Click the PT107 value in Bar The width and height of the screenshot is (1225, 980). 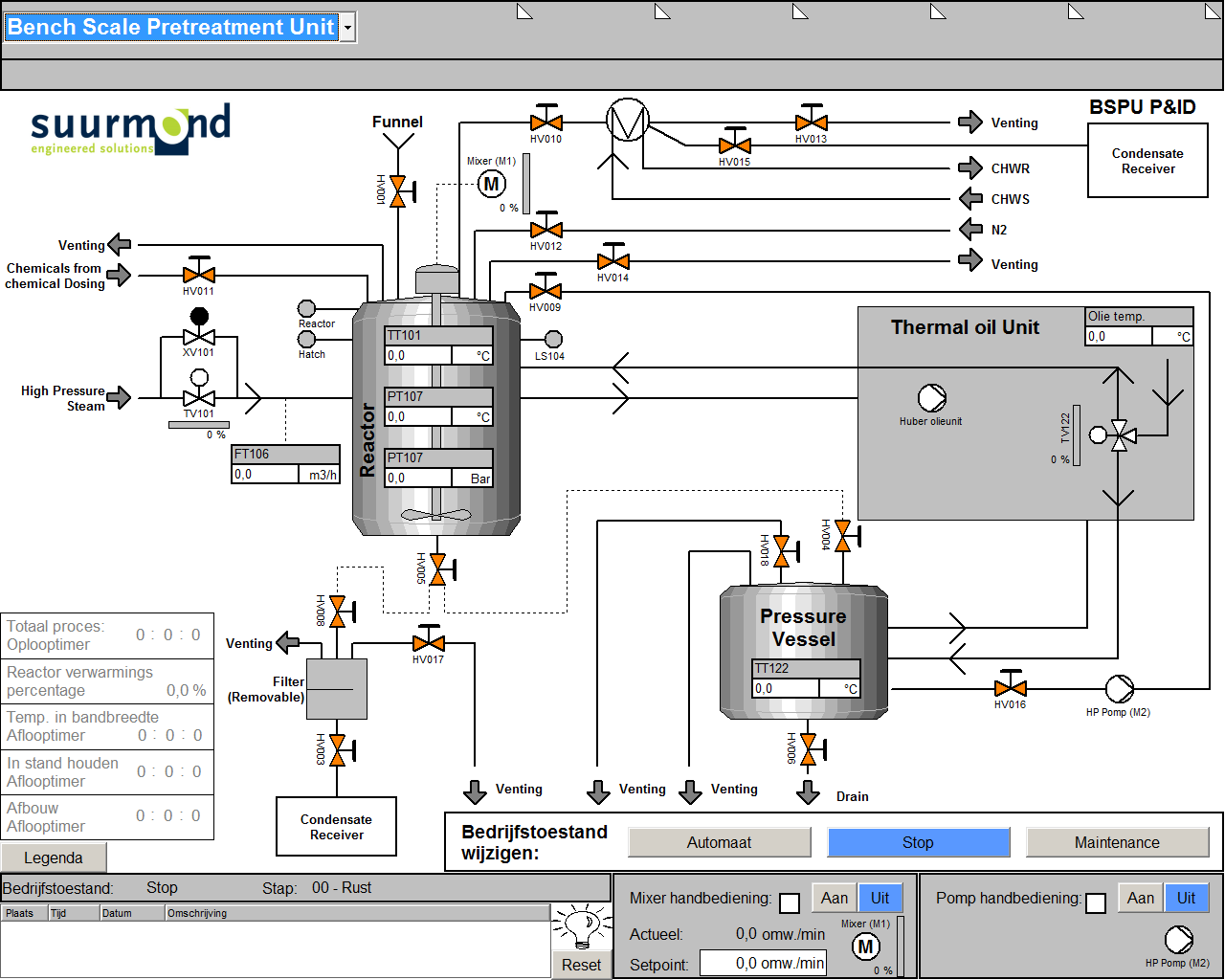pyautogui.click(x=418, y=478)
